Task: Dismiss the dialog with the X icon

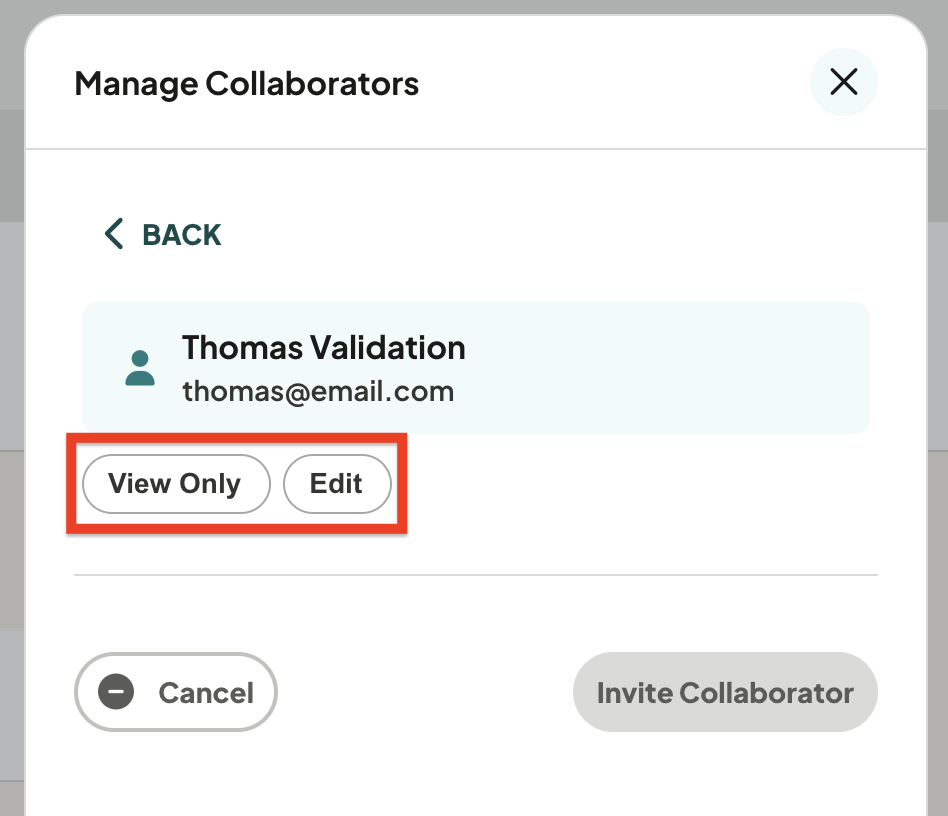Action: click(843, 82)
